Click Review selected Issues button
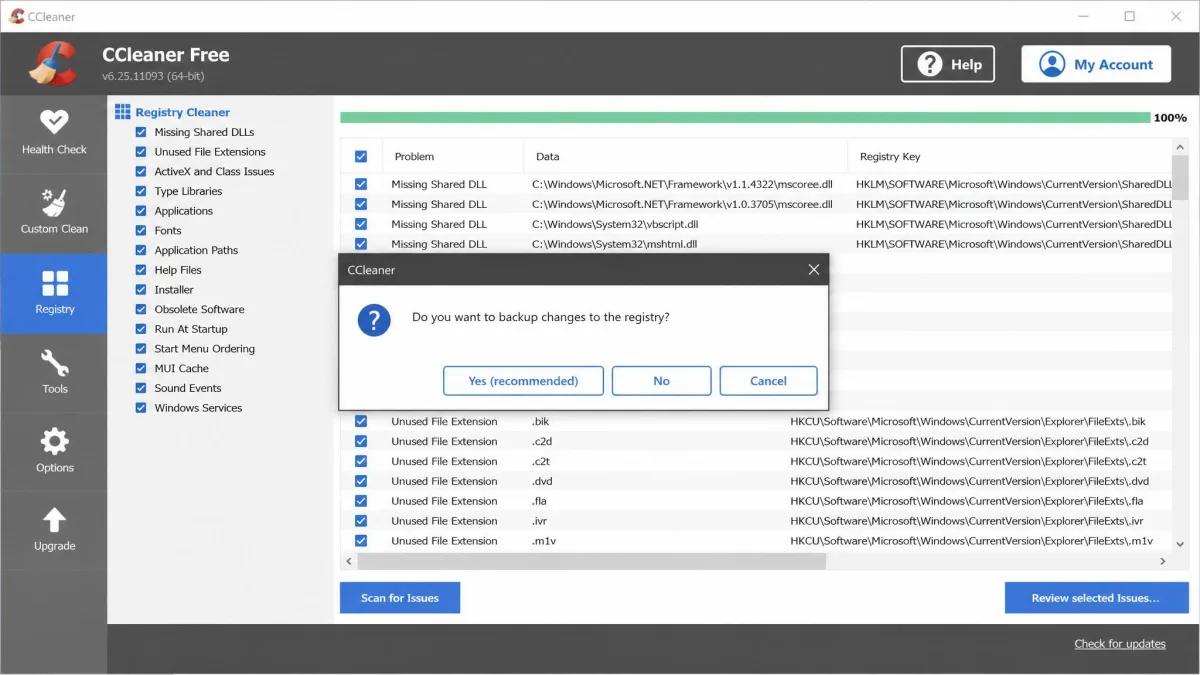 click(1096, 598)
